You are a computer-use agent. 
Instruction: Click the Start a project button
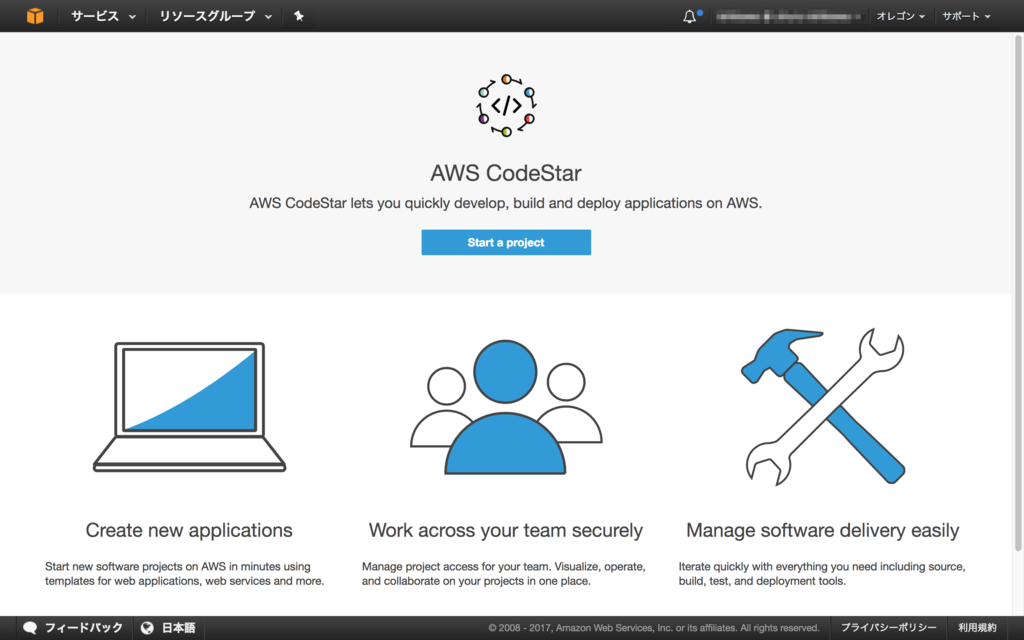[x=506, y=242]
